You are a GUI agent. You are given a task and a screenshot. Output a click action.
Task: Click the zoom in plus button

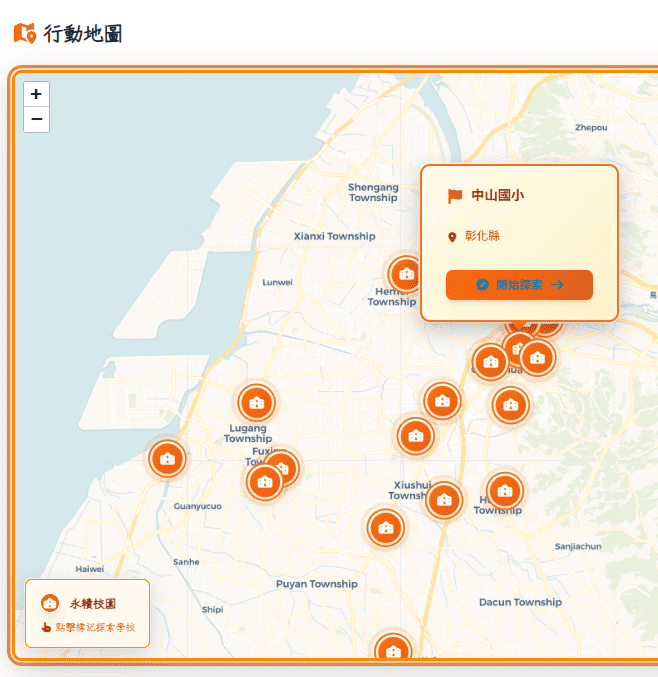(x=36, y=95)
